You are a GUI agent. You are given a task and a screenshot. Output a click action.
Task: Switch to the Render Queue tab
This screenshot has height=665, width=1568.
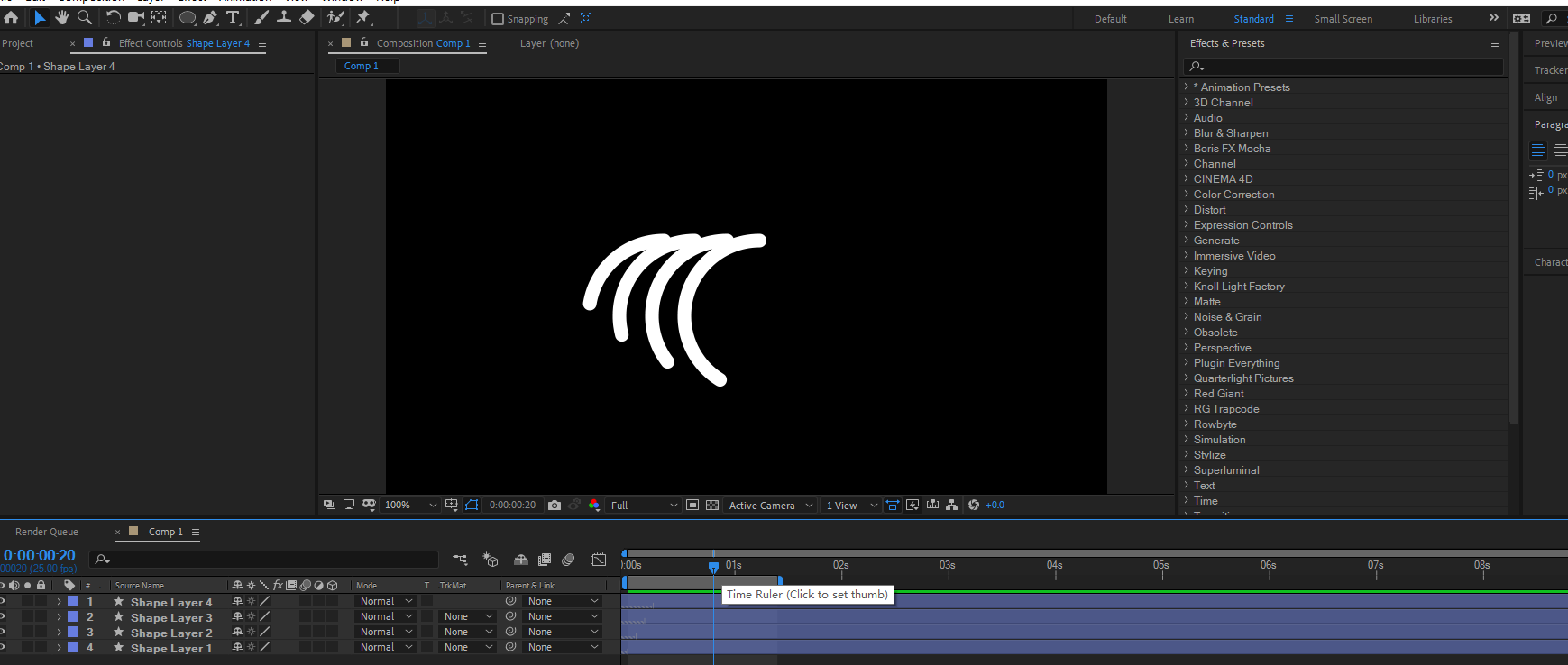click(x=47, y=532)
